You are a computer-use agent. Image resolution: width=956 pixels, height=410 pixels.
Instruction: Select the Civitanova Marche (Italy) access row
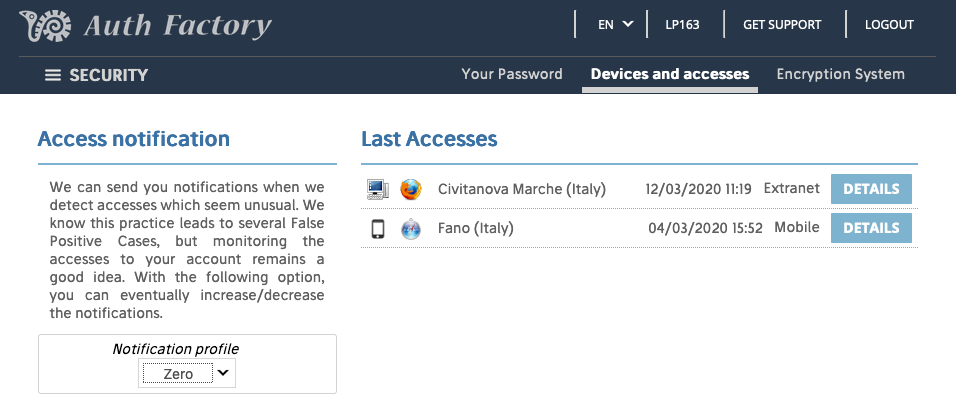639,189
